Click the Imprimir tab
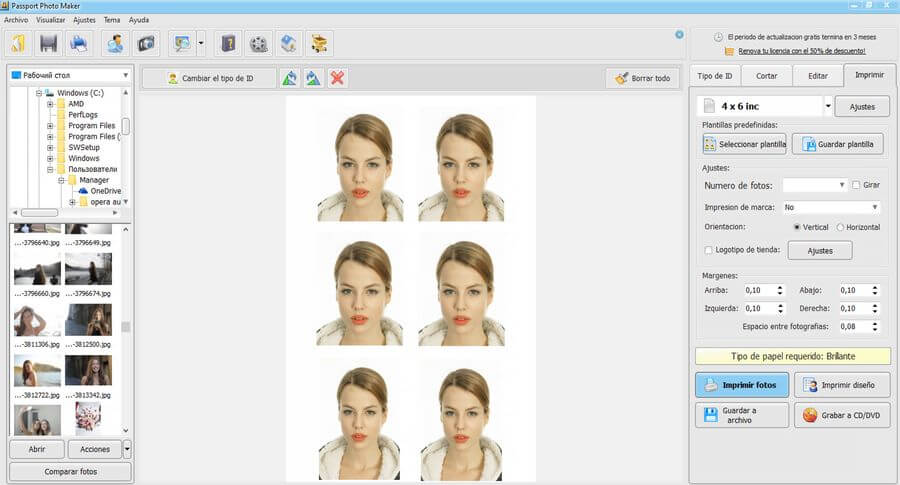Screen dimensions: 900x485 (x=870, y=75)
